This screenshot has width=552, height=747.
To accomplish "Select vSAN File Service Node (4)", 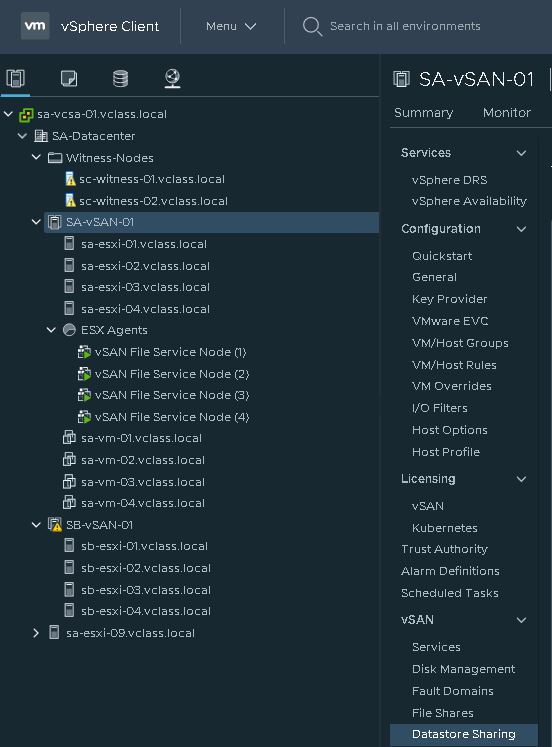I will (x=172, y=417).
